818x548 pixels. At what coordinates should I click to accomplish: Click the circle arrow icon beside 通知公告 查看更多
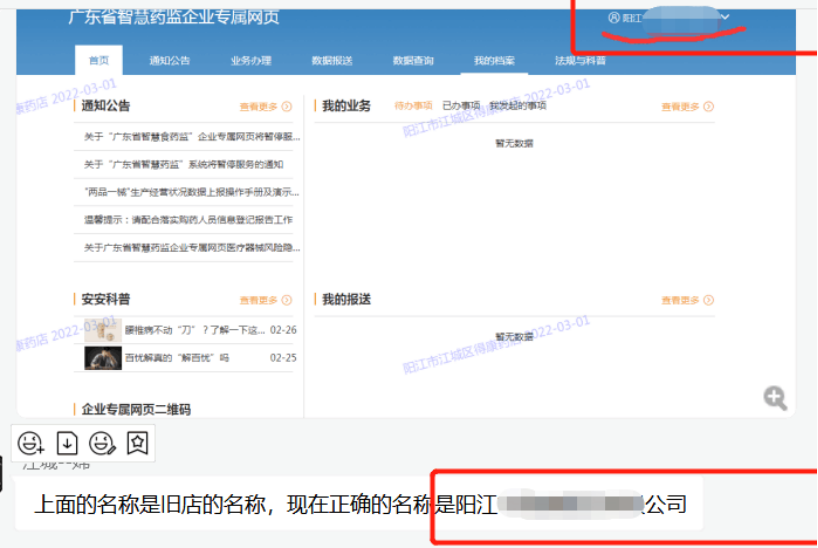tap(287, 106)
